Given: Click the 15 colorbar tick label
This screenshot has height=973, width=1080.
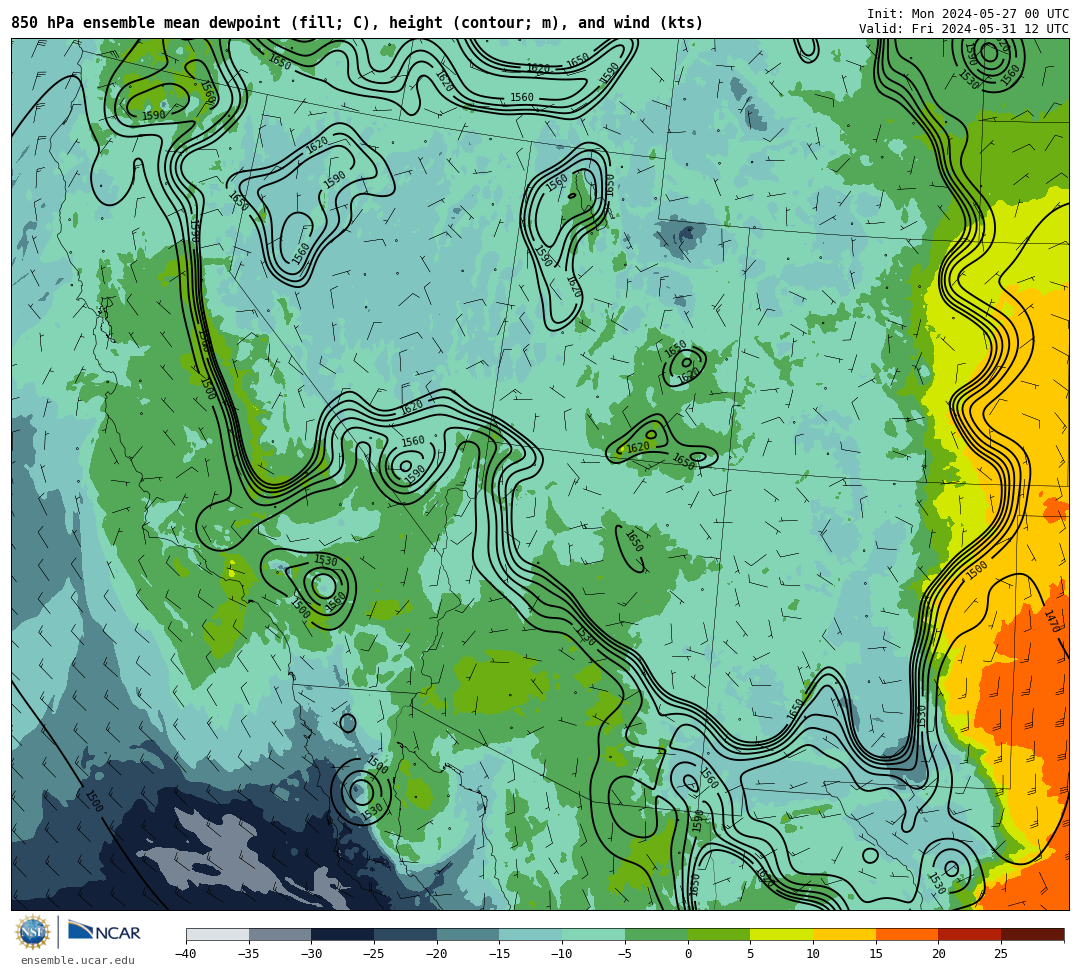Looking at the screenshot, I should [x=876, y=954].
